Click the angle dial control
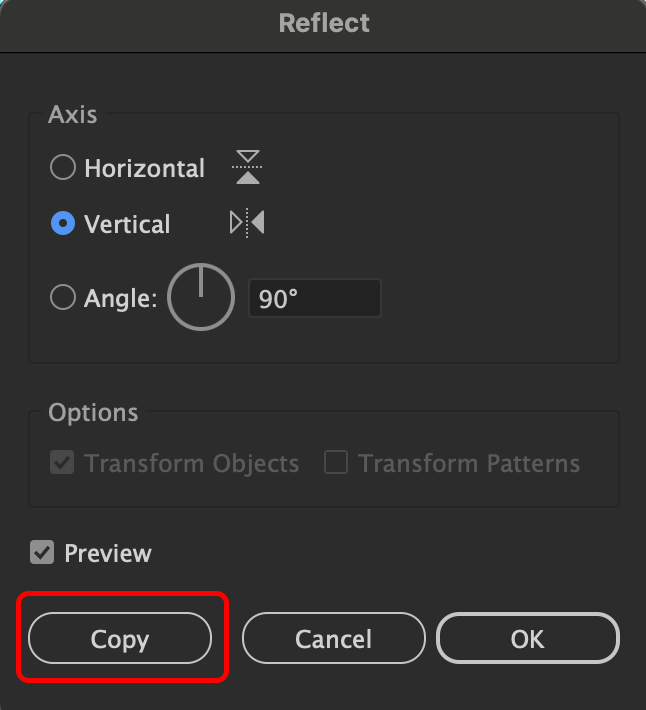 (x=200, y=298)
